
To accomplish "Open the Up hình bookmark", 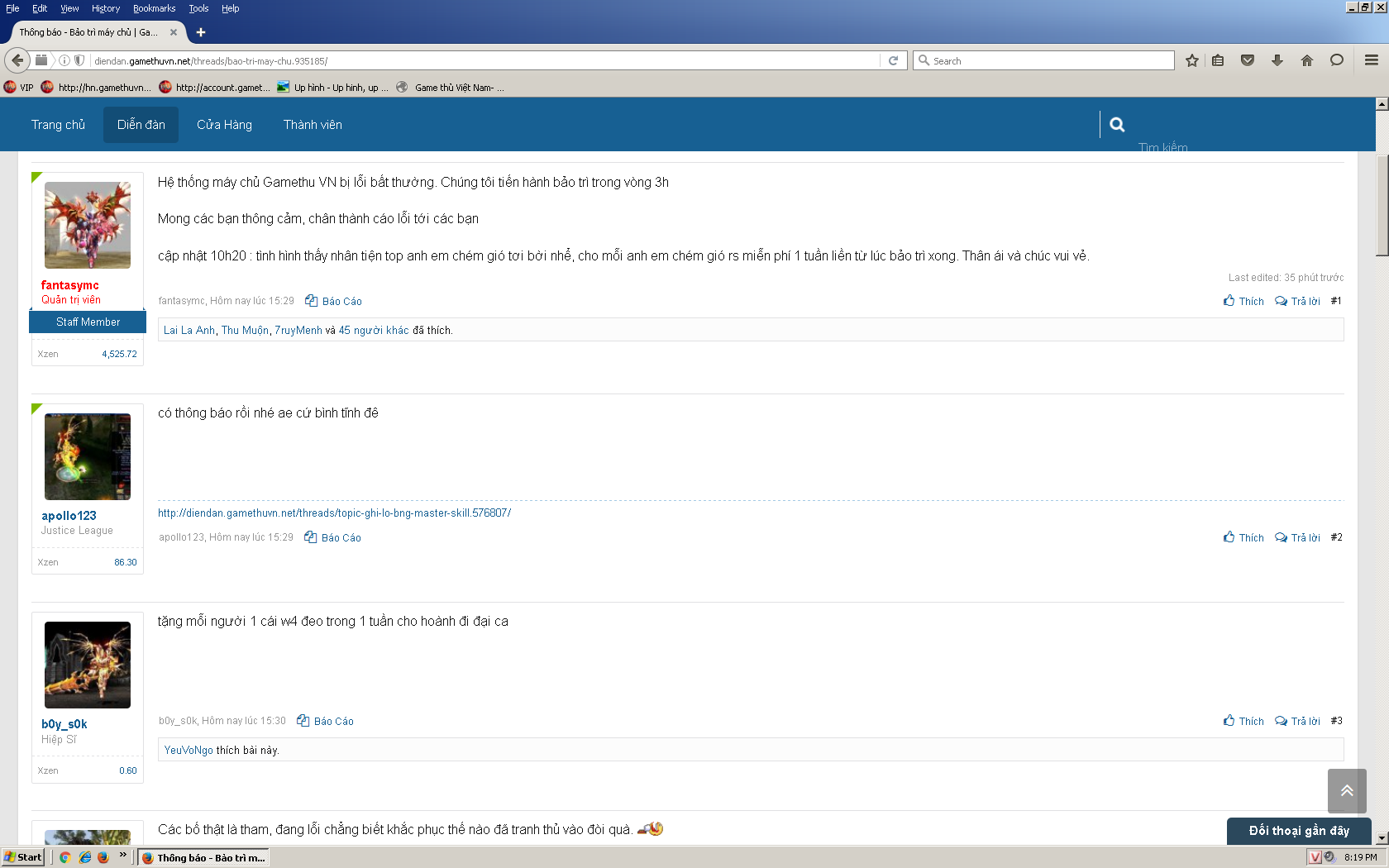I will coord(333,87).
